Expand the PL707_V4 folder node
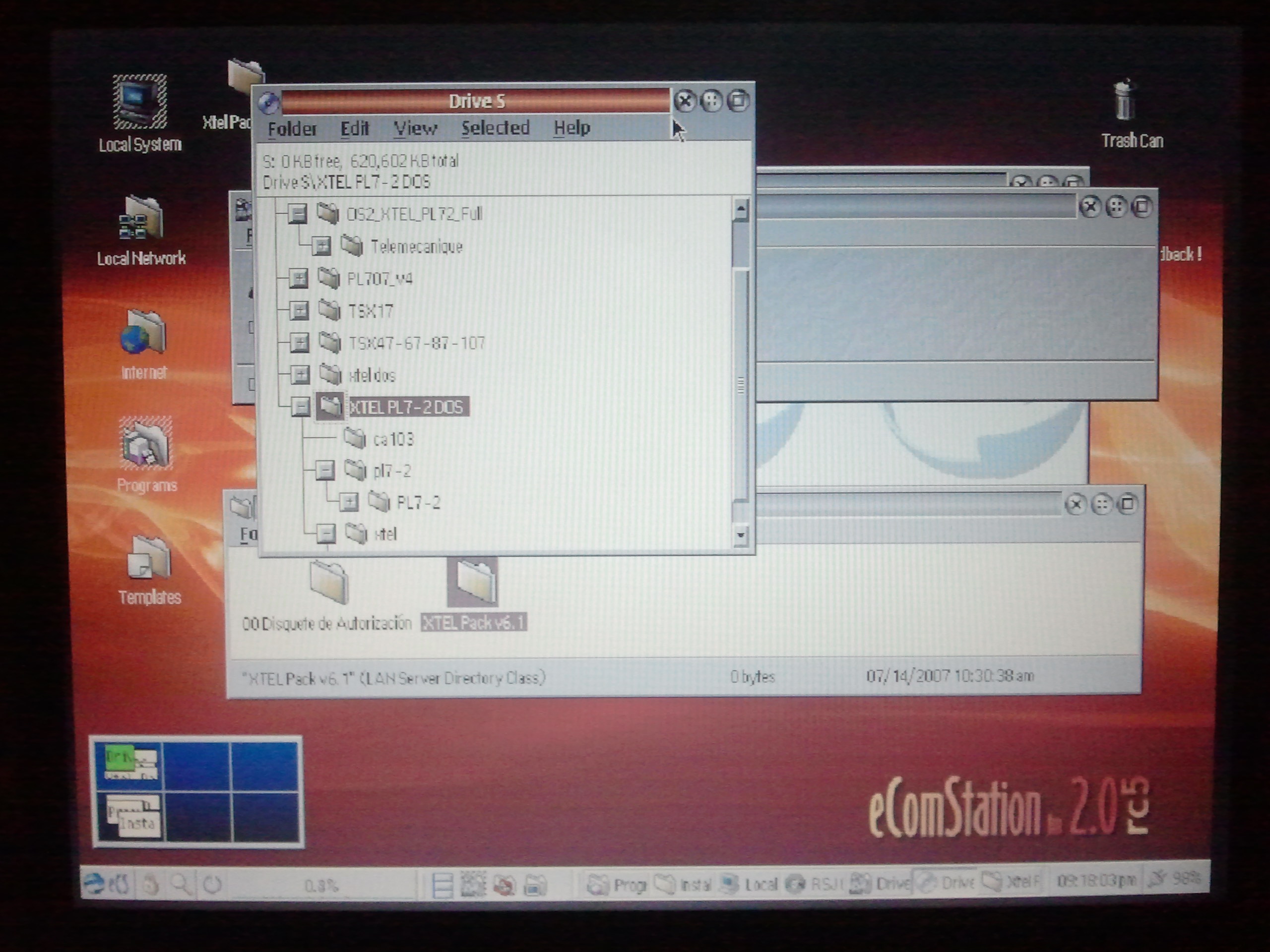Viewport: 1270px width, 952px height. 298,279
